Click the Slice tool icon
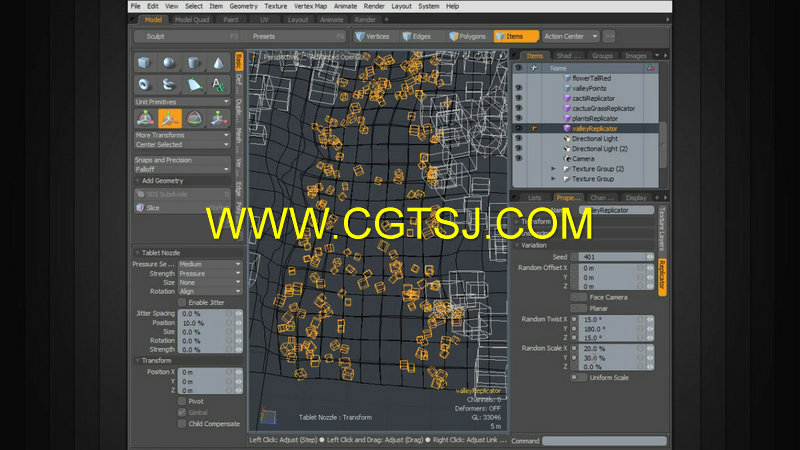This screenshot has width=800, height=450. tap(140, 208)
